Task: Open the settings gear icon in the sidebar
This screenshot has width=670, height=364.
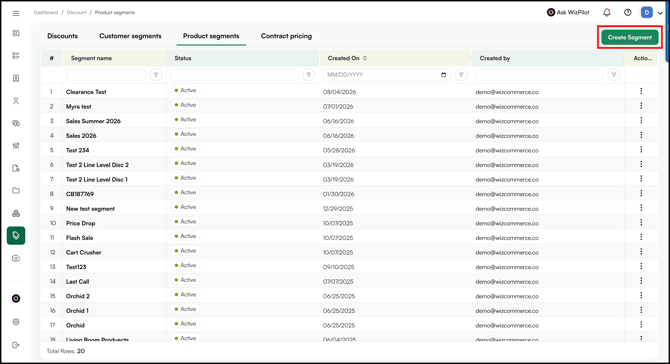Action: [16, 322]
